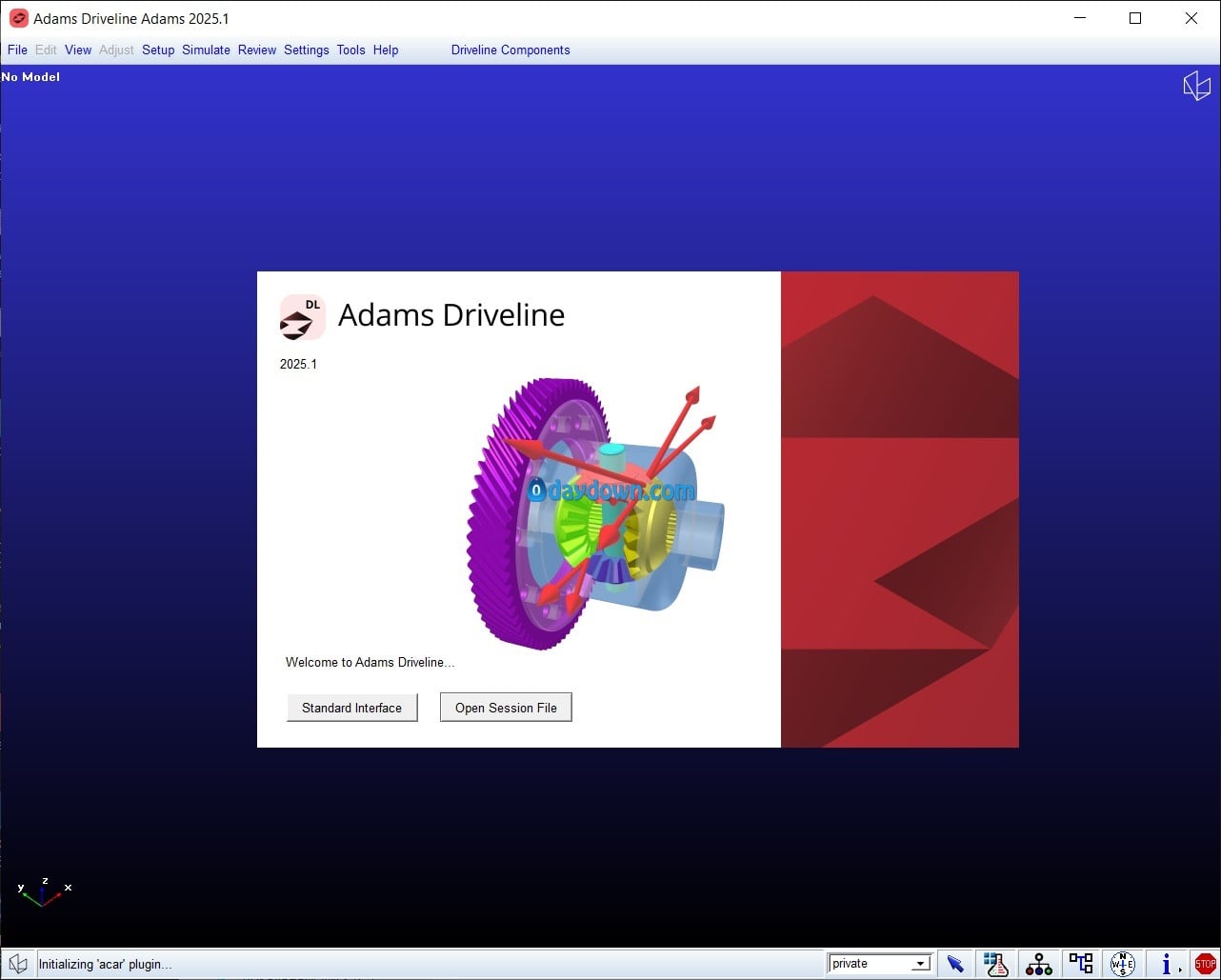This screenshot has height=980, width=1221.
Task: Open the flask design study icon
Action: pos(996,964)
